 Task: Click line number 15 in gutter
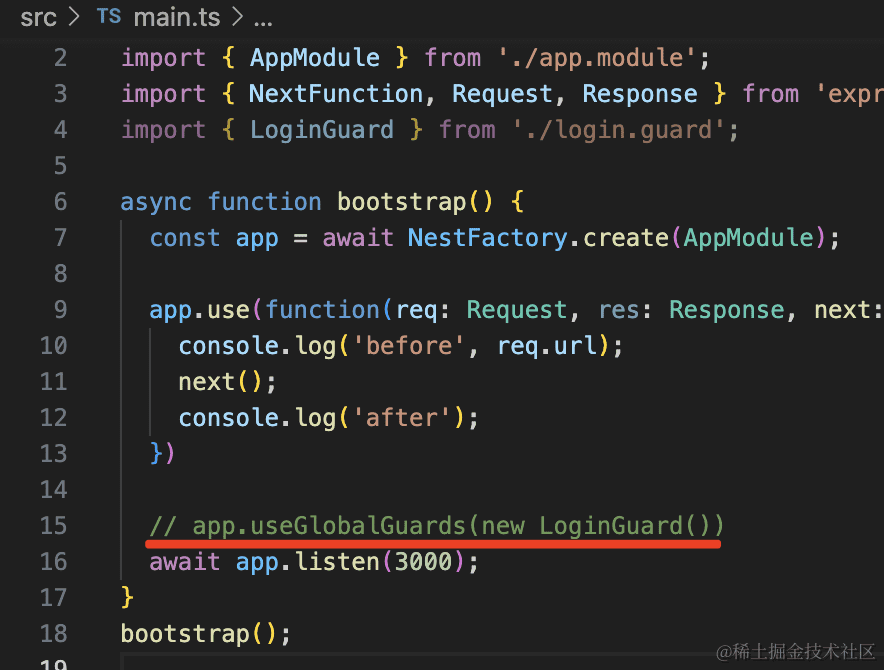click(53, 525)
